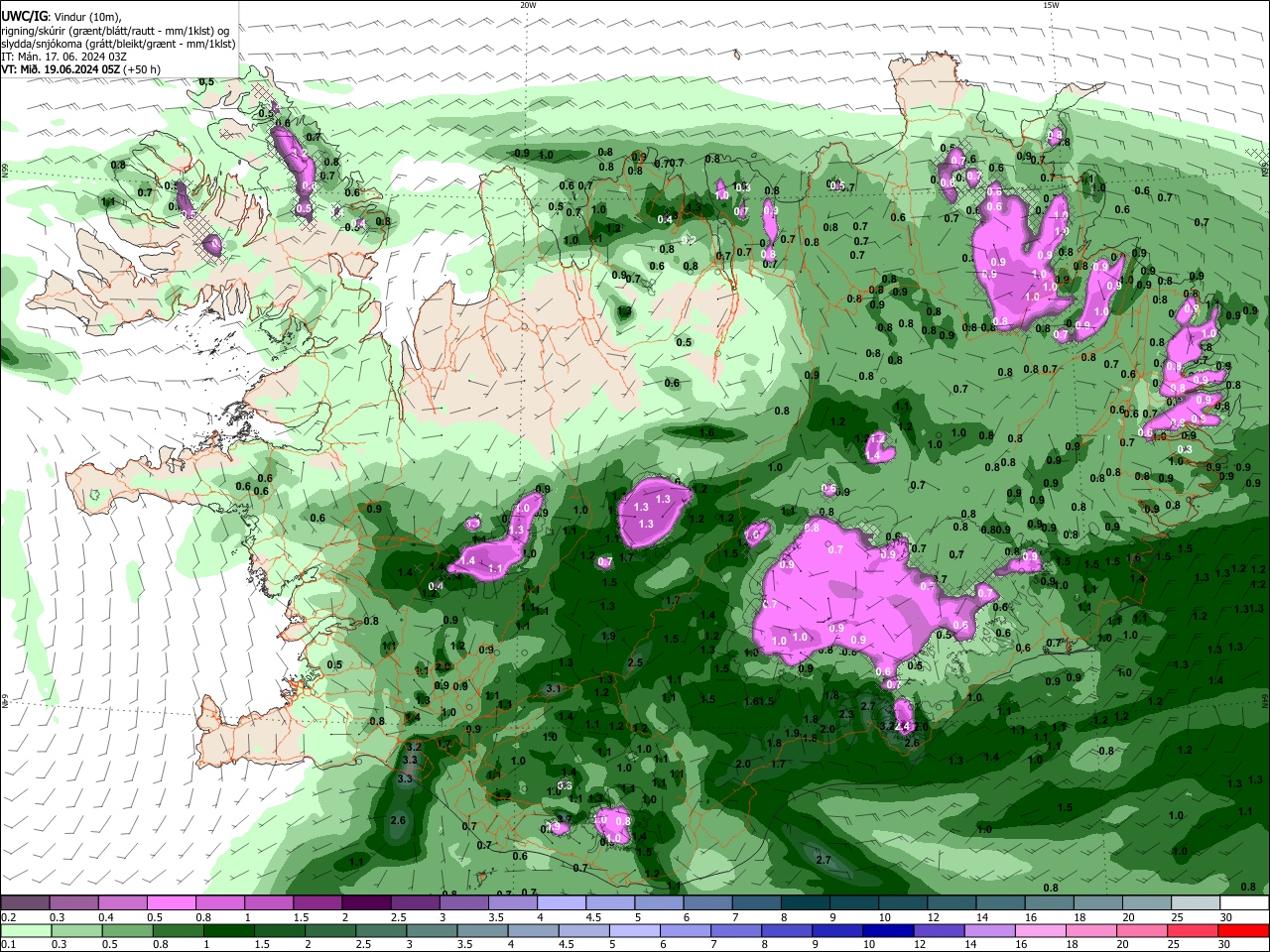Click the rain-scale legend label 30
Screen dimensions: 1270x952
click(x=1226, y=945)
